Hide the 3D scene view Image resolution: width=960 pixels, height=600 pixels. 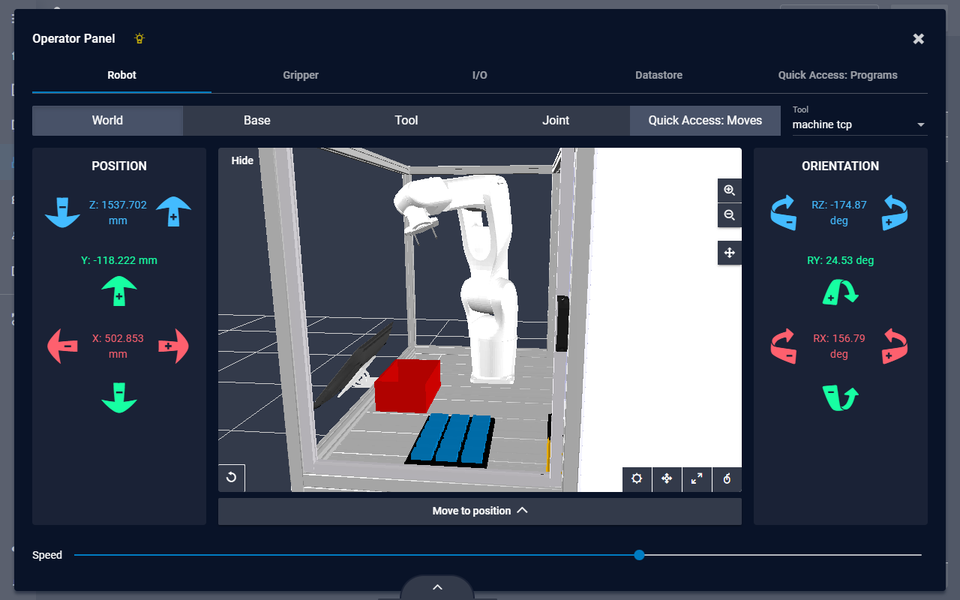coord(242,160)
